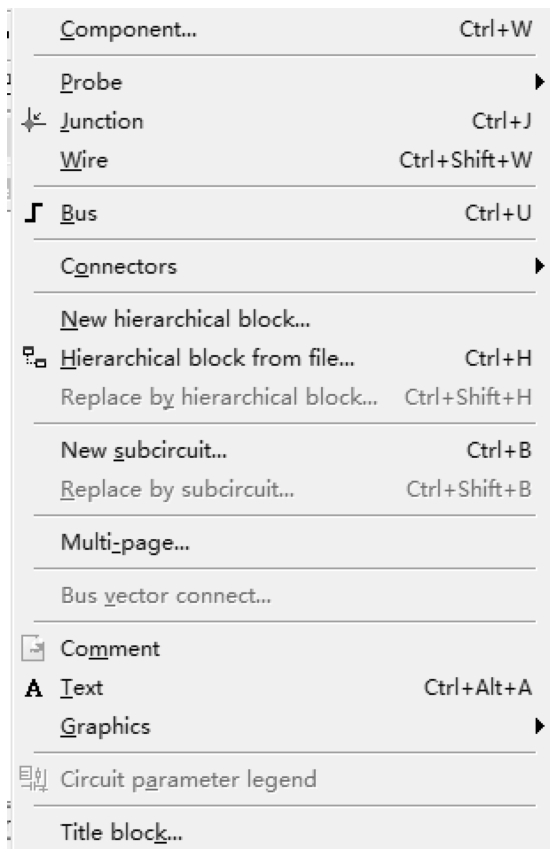Click the Circuit parameter legend icon
553x853 pixels.
34,778
